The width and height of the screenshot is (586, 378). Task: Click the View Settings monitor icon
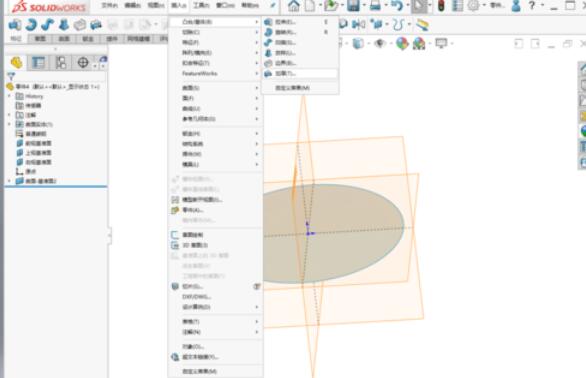click(441, 43)
